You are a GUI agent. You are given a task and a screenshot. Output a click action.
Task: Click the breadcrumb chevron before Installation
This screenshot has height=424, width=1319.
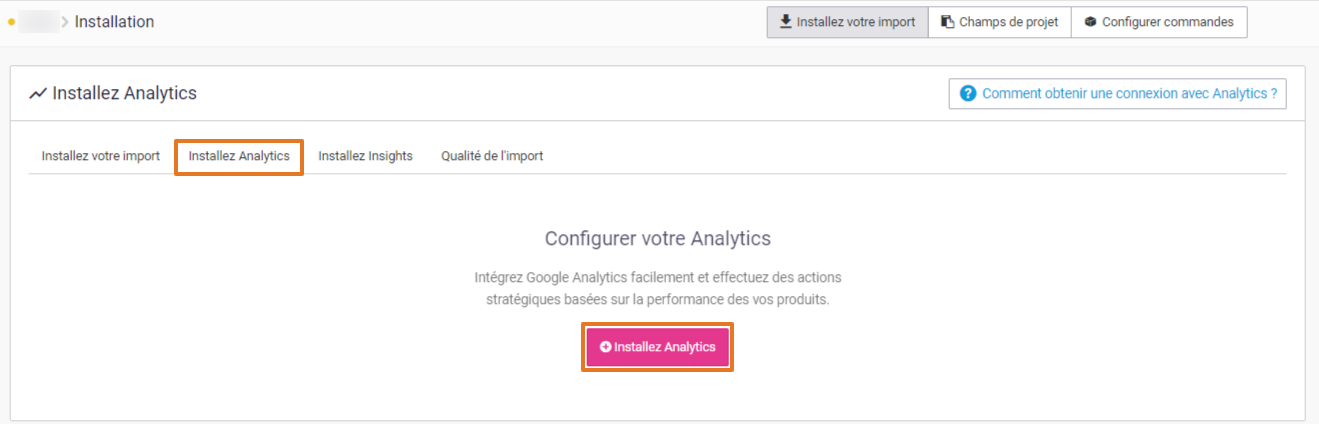pos(65,22)
